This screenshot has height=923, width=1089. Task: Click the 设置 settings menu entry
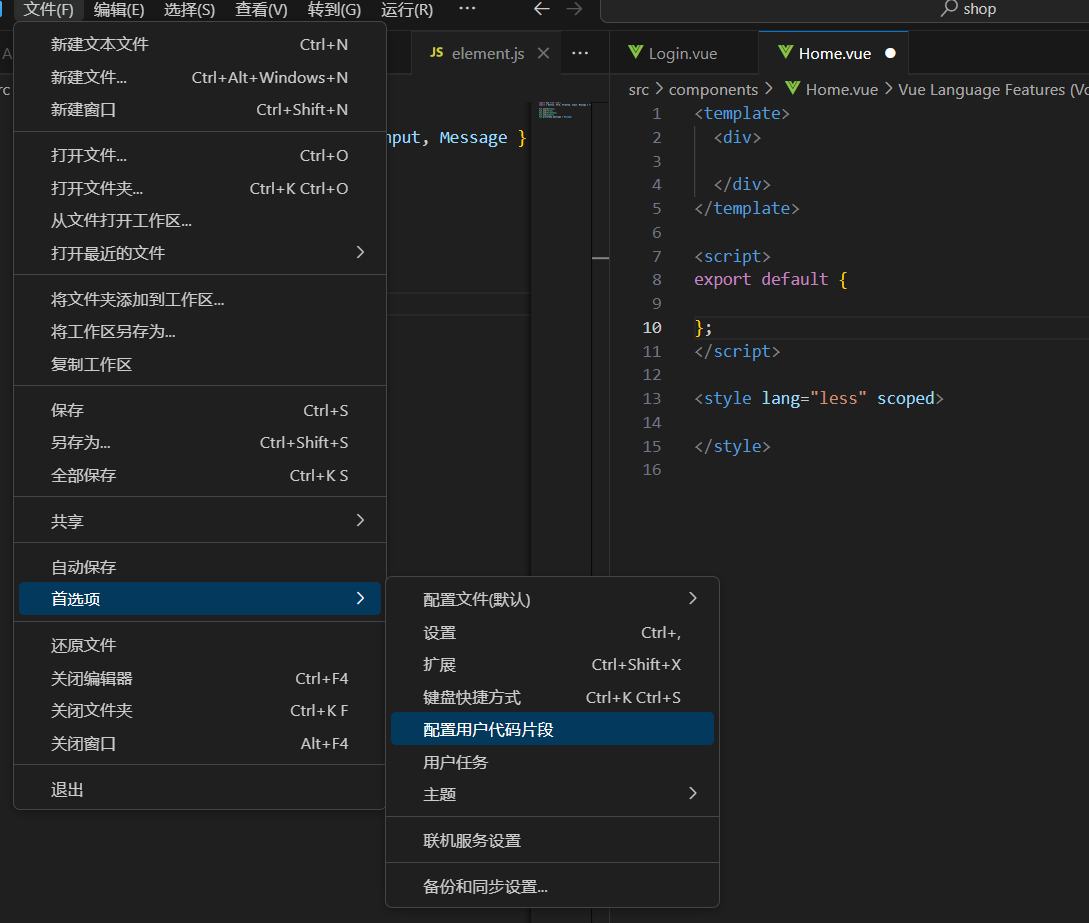point(440,632)
